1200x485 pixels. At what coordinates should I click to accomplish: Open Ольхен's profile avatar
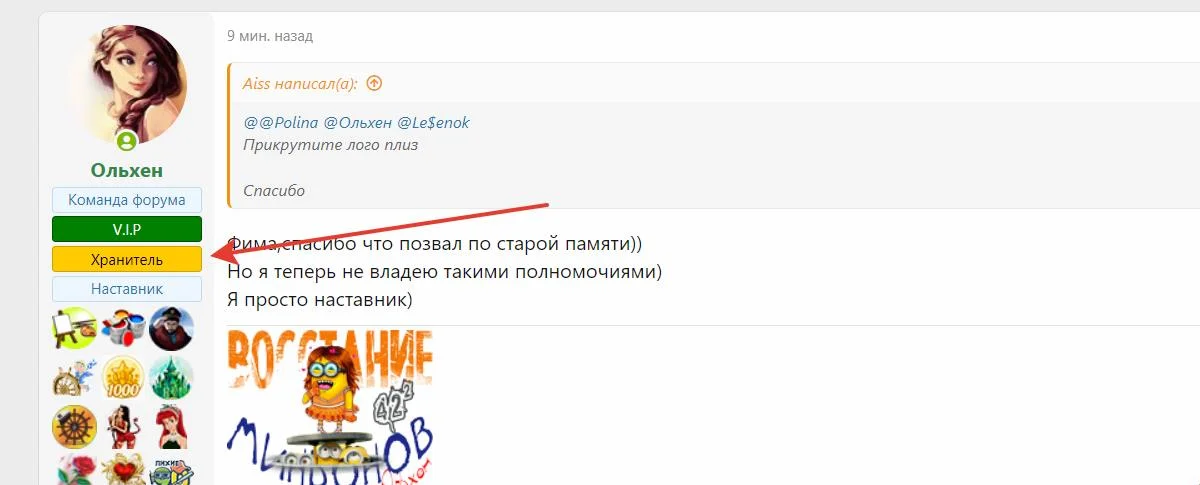click(127, 86)
